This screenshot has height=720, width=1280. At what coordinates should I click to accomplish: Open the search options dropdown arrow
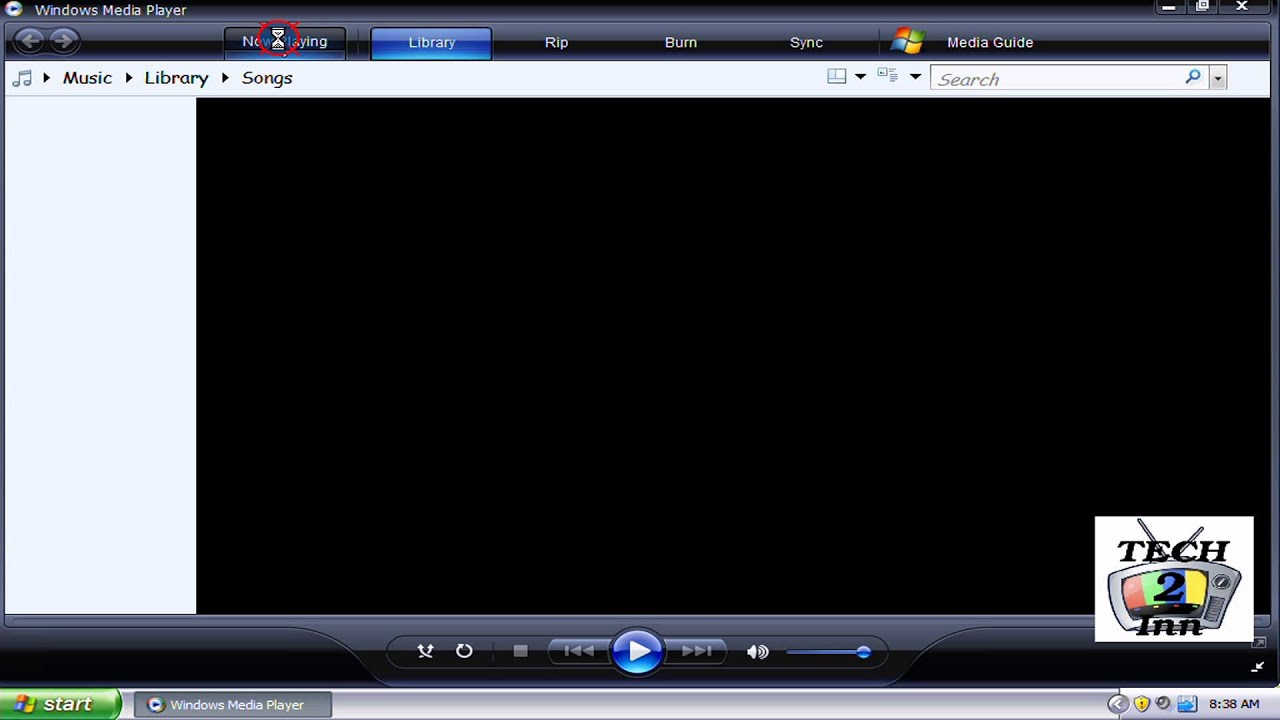tap(1217, 78)
